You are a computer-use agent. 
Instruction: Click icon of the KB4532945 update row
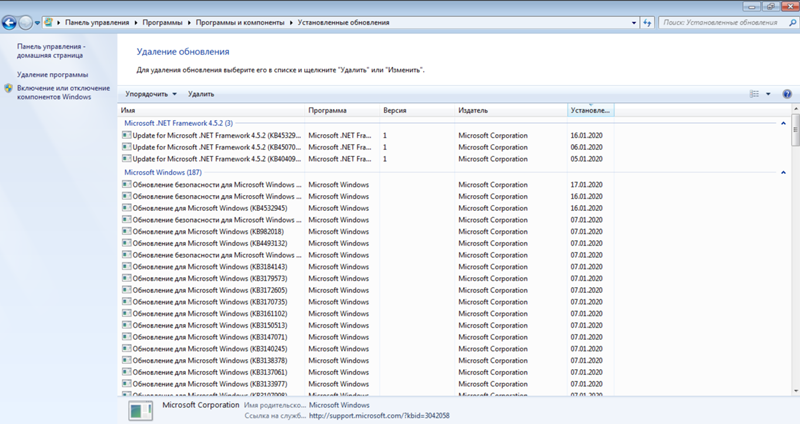pos(127,208)
